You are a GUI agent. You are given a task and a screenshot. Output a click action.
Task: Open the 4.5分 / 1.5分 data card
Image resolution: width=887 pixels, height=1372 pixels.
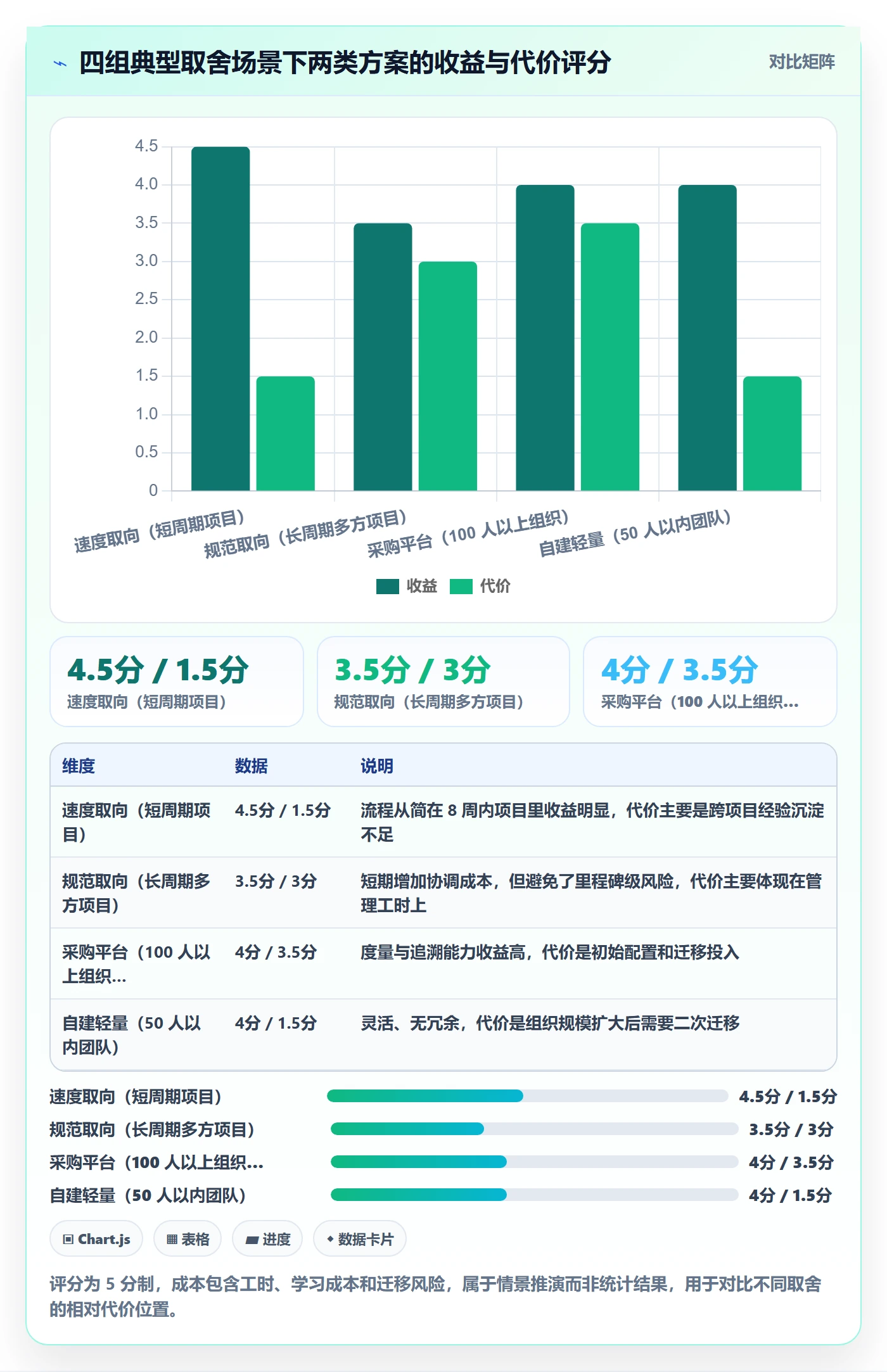click(177, 682)
